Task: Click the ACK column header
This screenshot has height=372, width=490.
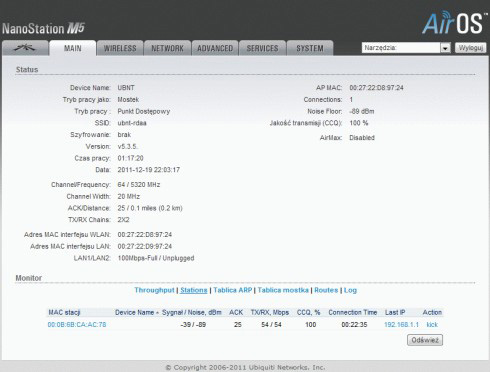Action: (236, 312)
